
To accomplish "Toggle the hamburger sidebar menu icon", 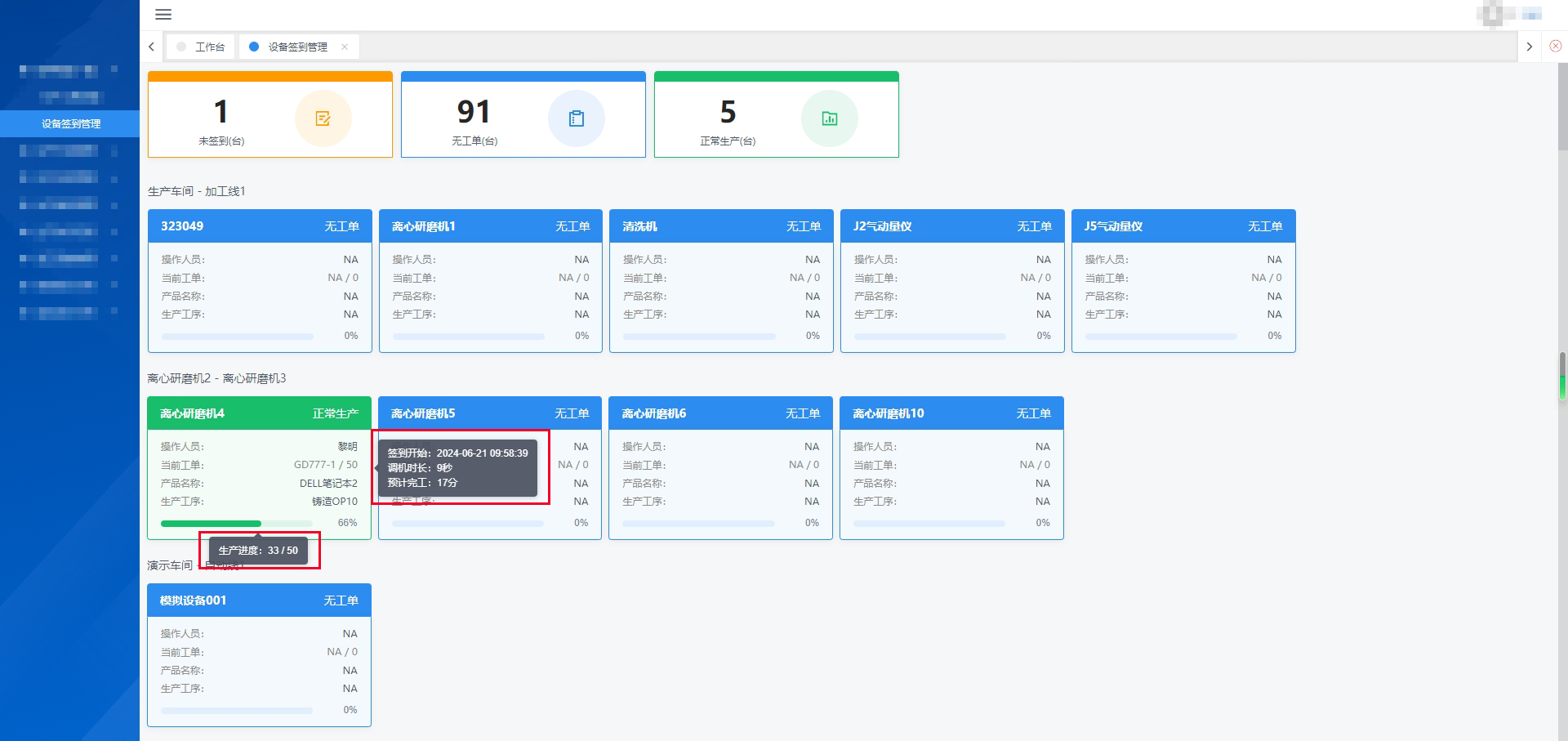I will click(x=163, y=14).
